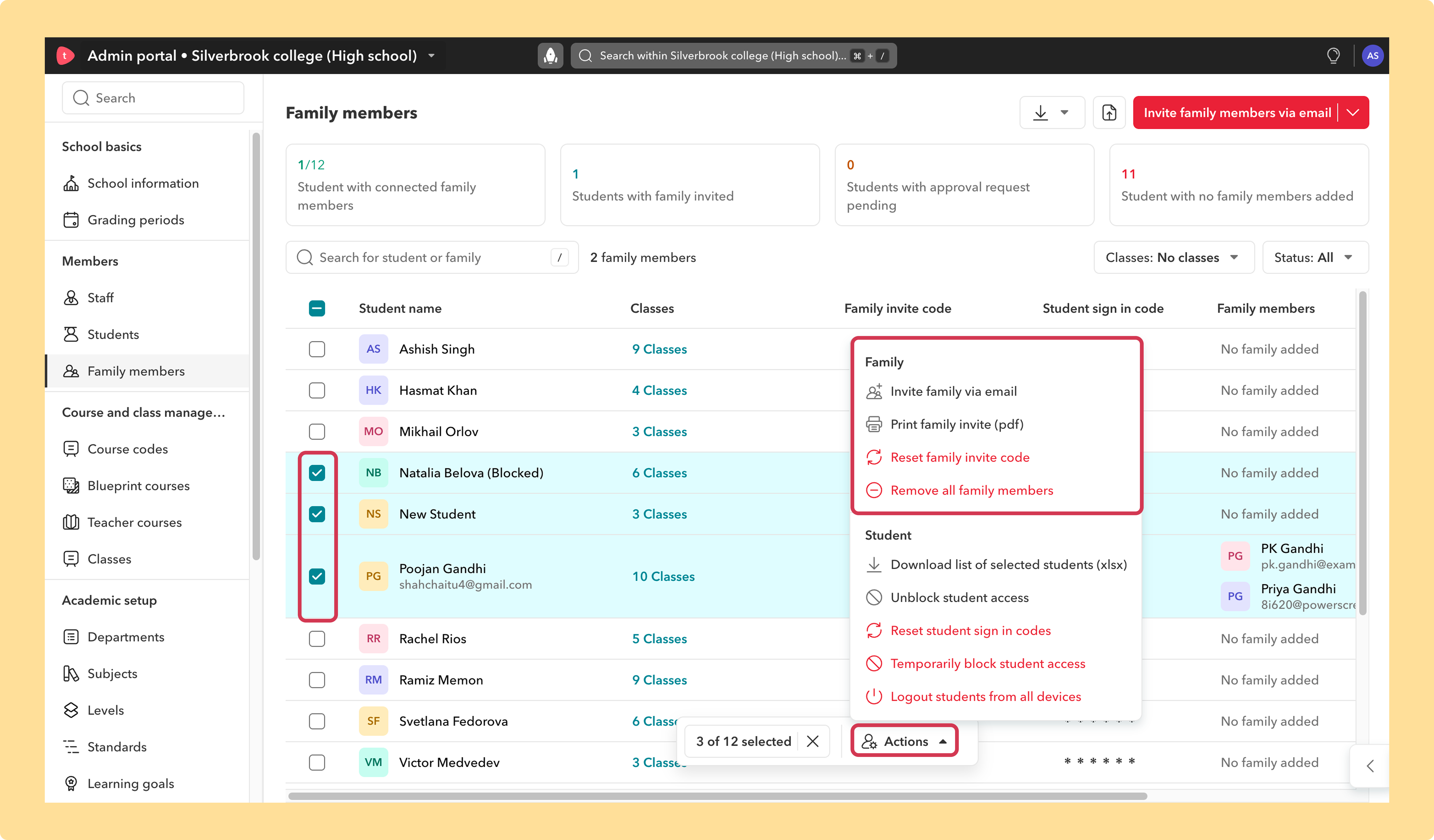Check the Svetlana Fedorova row checkbox
This screenshot has height=840, width=1434.
[317, 721]
